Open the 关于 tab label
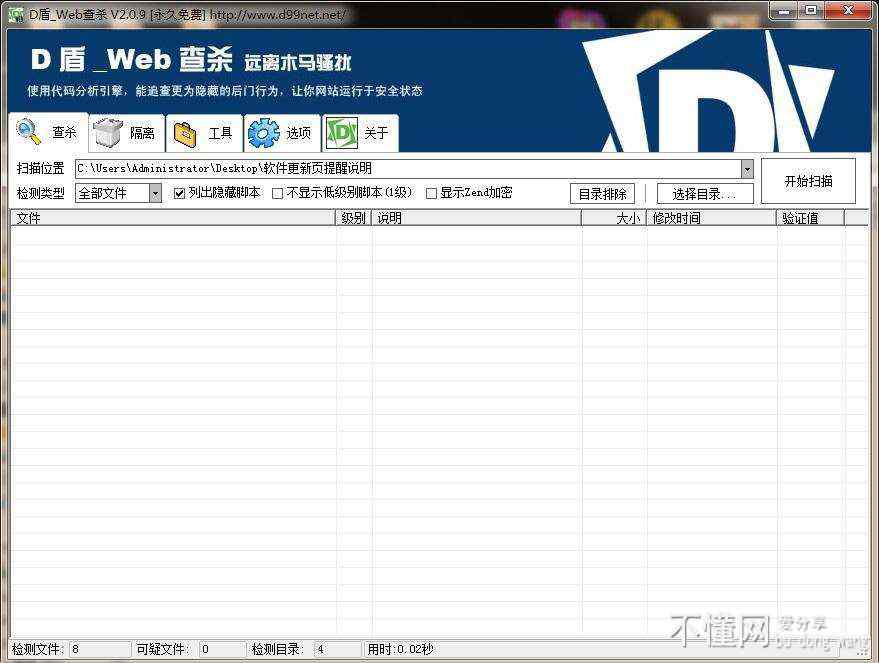Screen dimensions: 879x663 376,133
